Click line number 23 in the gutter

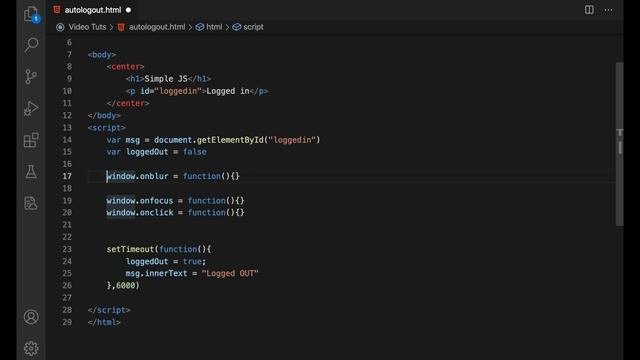(x=67, y=249)
